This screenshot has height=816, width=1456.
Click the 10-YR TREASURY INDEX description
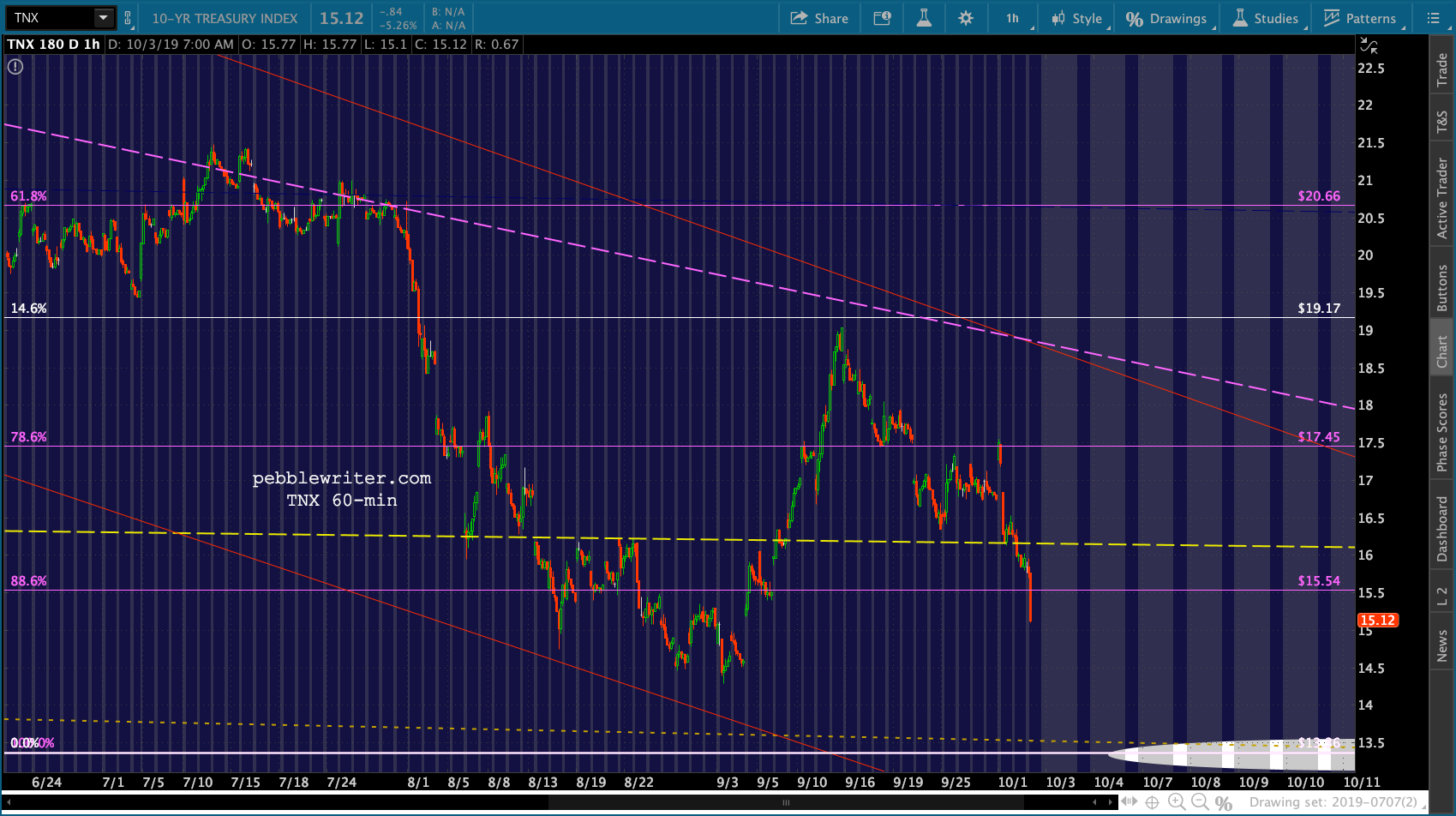(225, 18)
